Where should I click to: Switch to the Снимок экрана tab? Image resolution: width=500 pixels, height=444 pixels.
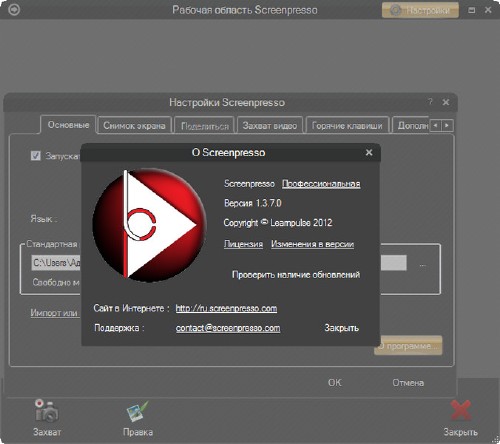(134, 125)
